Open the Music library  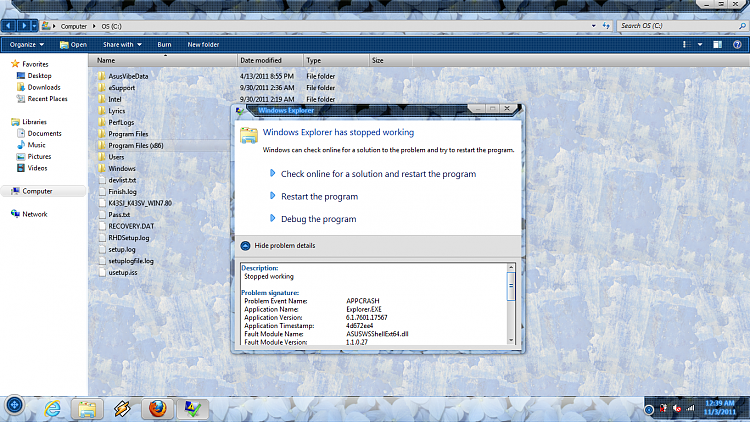coord(31,145)
